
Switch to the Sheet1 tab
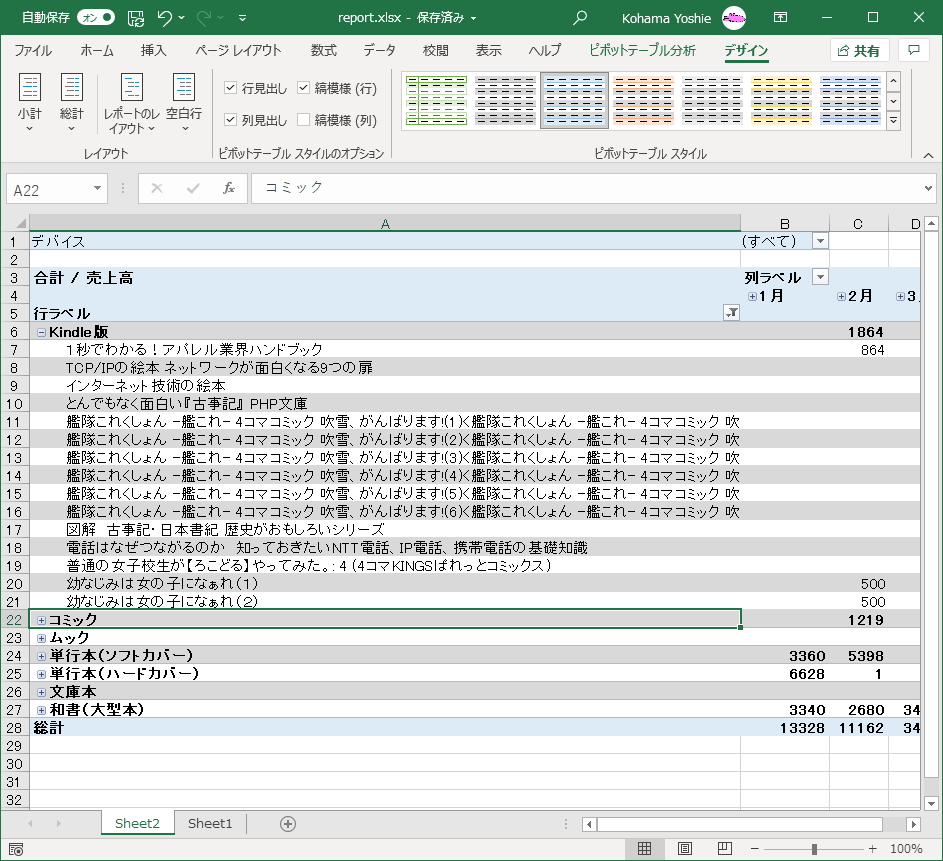click(x=210, y=824)
